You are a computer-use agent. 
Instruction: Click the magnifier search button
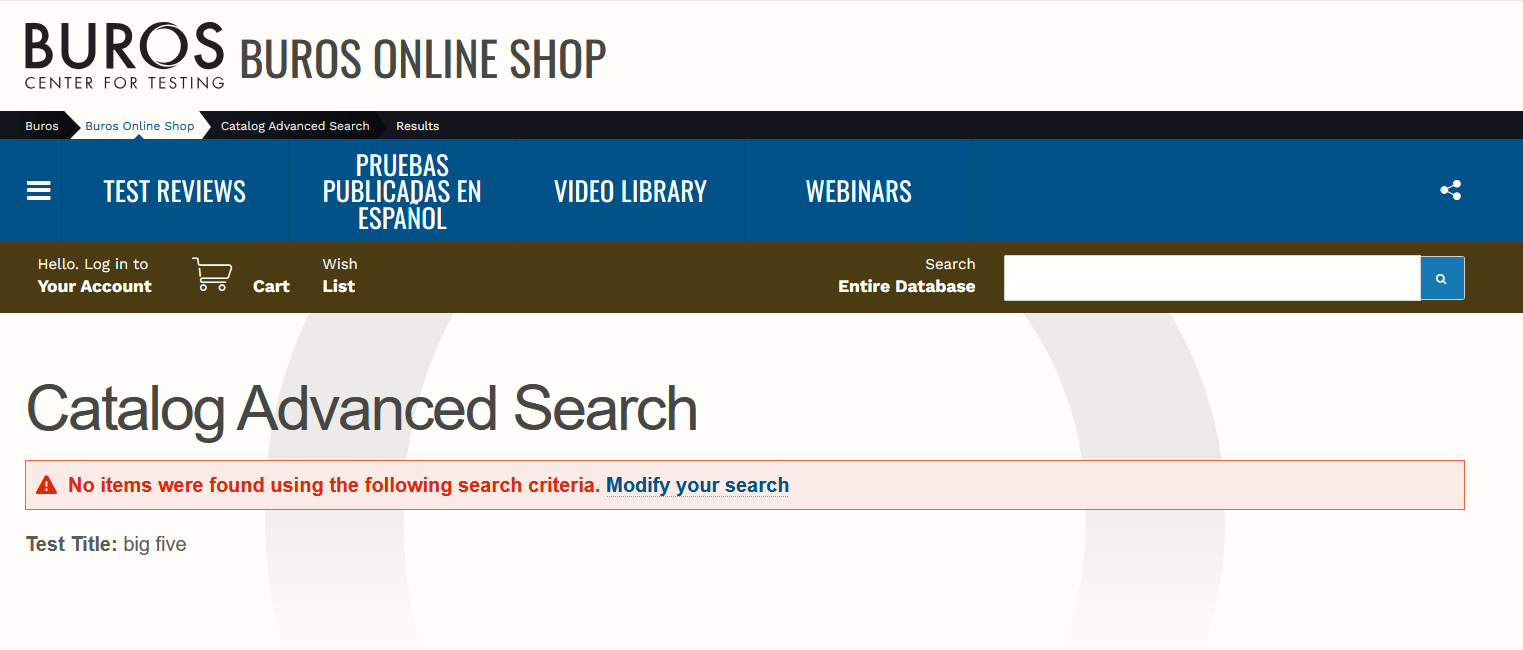(1442, 278)
